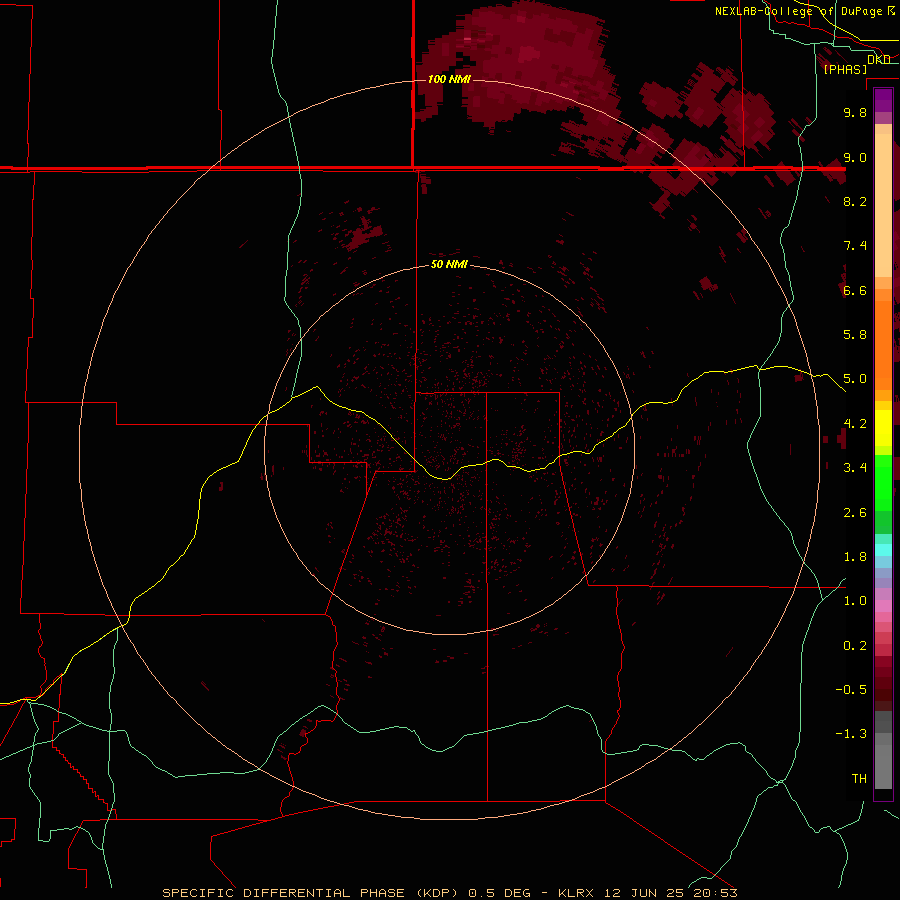Pick the pink segment of the color bar
Screen dimensions: 900x900
pos(883,606)
